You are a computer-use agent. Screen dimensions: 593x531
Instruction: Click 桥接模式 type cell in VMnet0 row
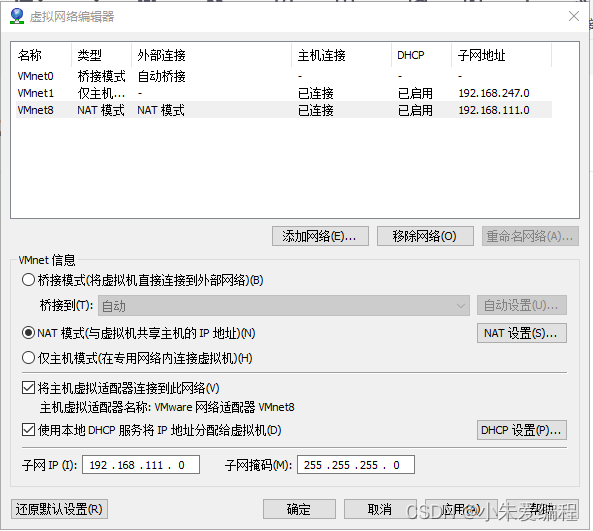(101, 76)
